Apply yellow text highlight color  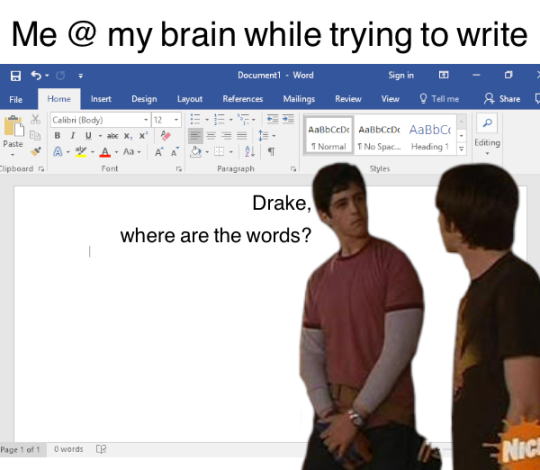81,152
